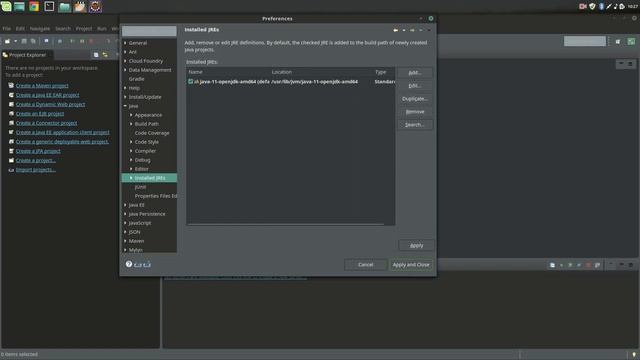Go back in preferences page history
The image size is (640, 360).
(396, 30)
